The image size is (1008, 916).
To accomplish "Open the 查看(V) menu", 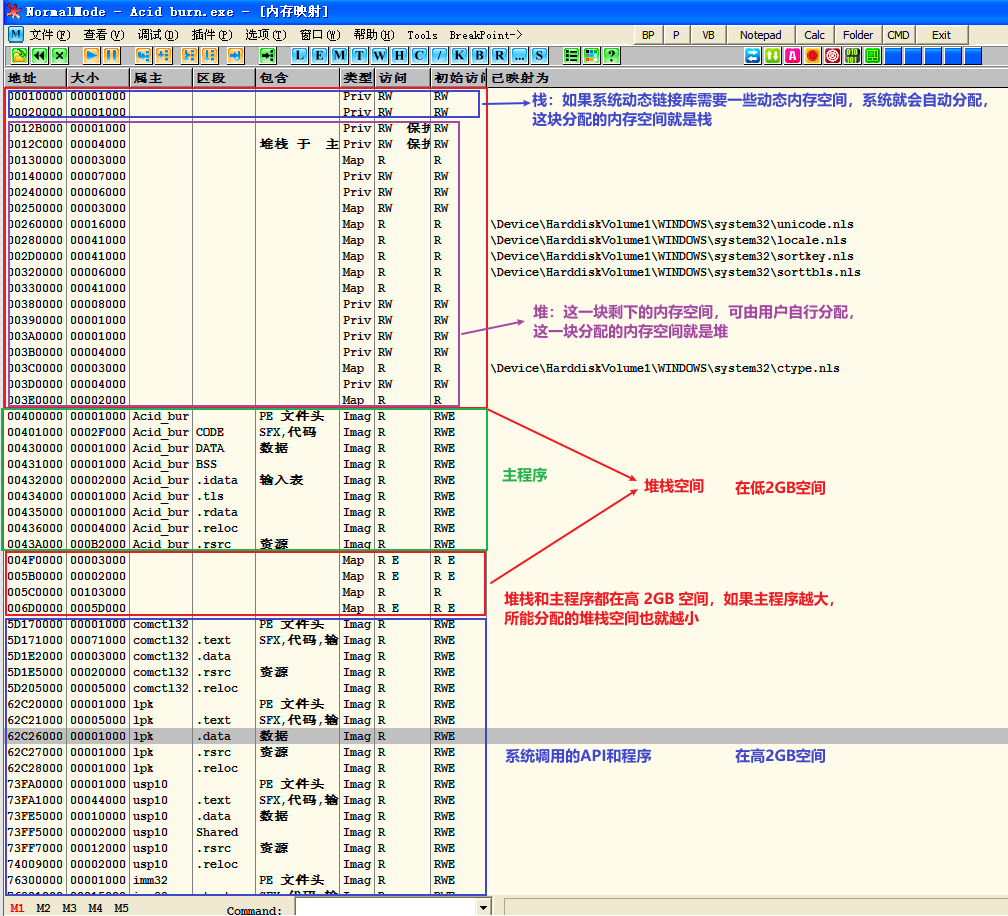I will (x=104, y=35).
